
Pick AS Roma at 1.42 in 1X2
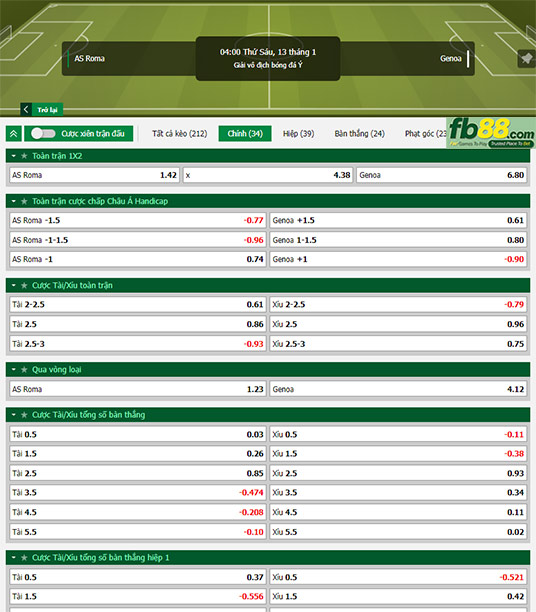click(94, 175)
